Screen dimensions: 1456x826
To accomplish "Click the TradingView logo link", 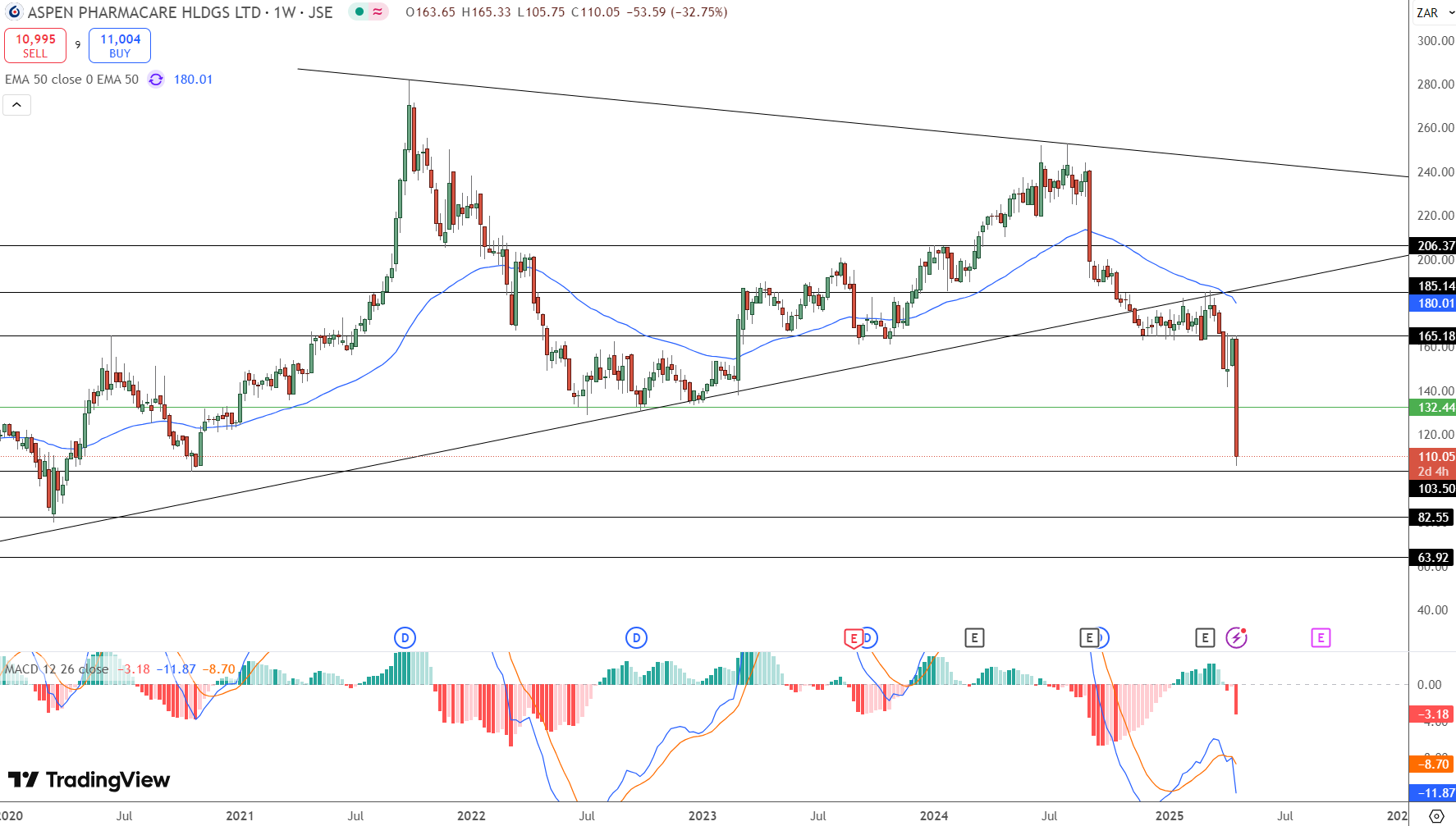I will click(x=89, y=779).
